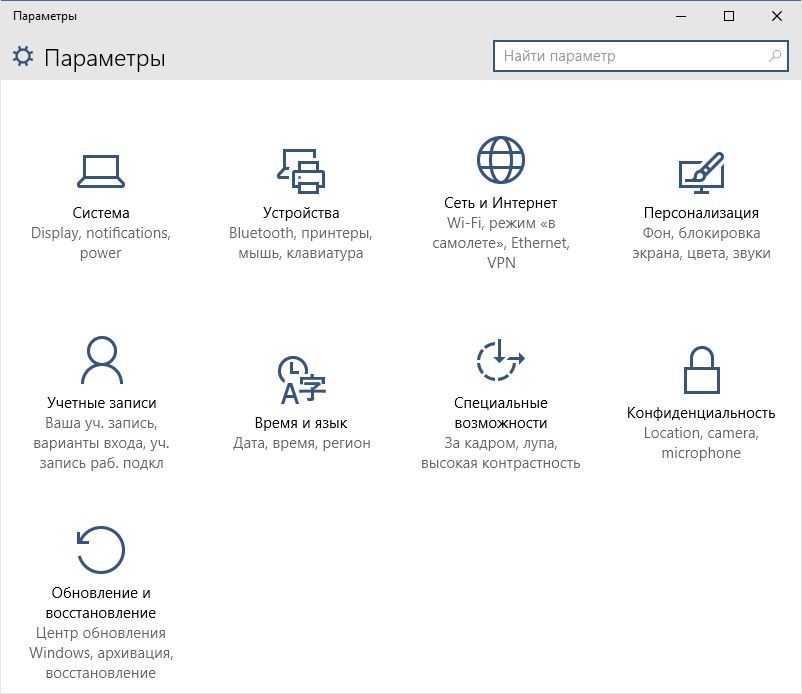Click the globe icon for Сеть и Интернет
The image size is (802, 694).
(501, 161)
